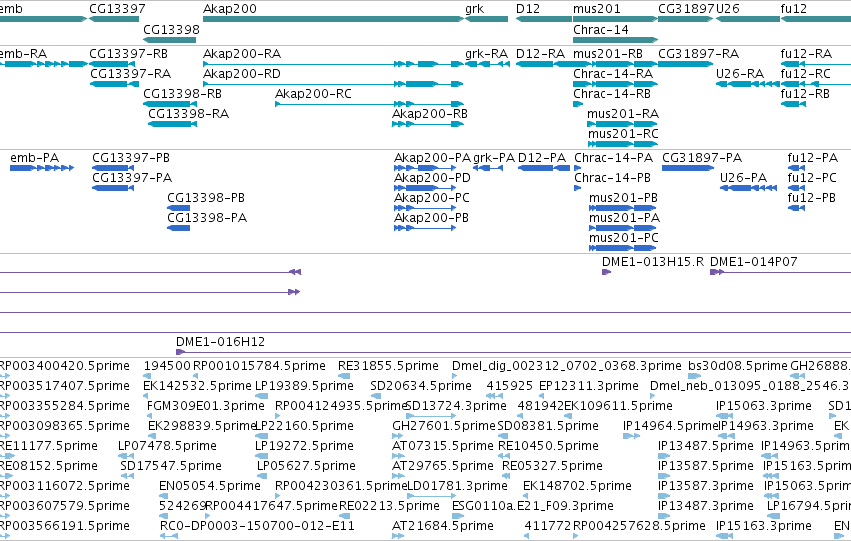This screenshot has height=541, width=851.
Task: Click transcript label Akap200-RA
Action: pyautogui.click(x=242, y=54)
